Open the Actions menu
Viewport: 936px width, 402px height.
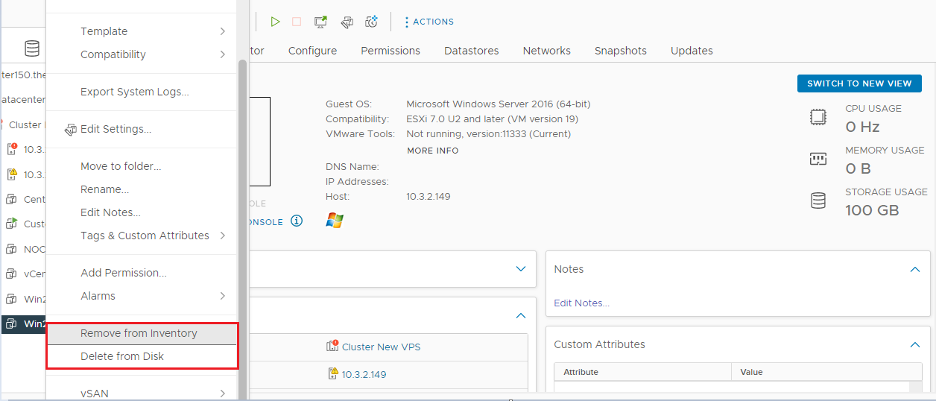point(428,21)
